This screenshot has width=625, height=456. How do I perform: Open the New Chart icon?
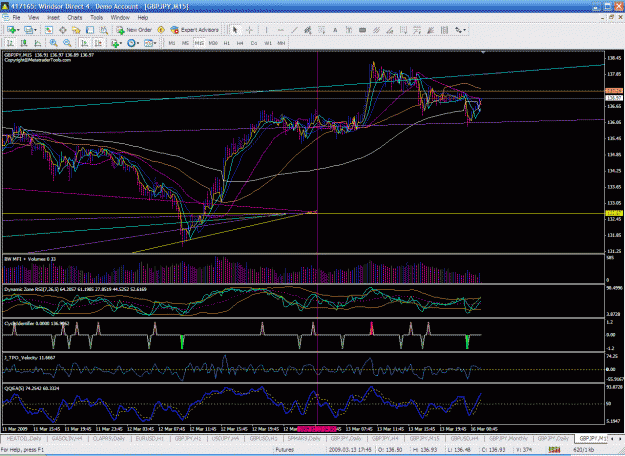click(x=11, y=30)
